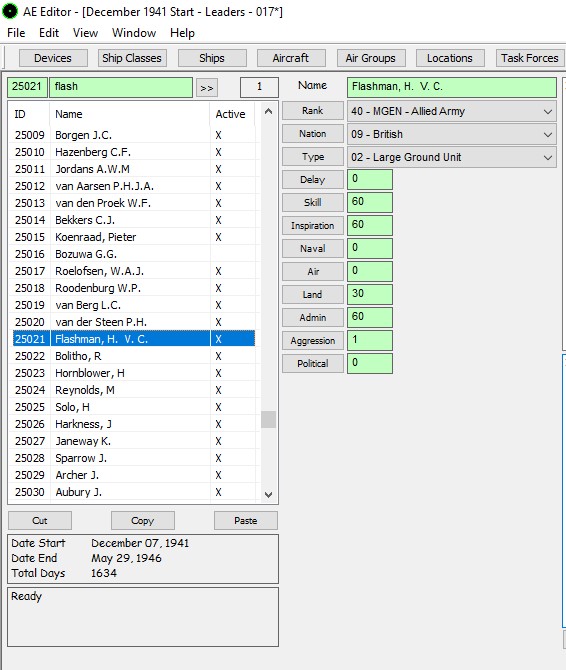566x670 pixels.
Task: Select leader Borgen J.C. in list
Action: 132,135
